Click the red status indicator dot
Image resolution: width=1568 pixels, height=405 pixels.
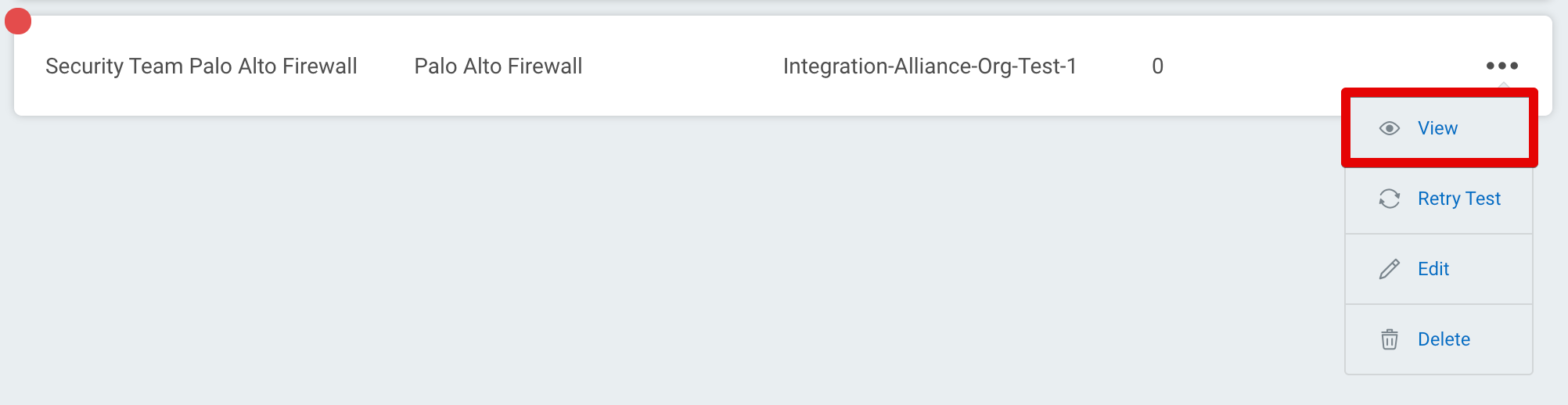18,21
